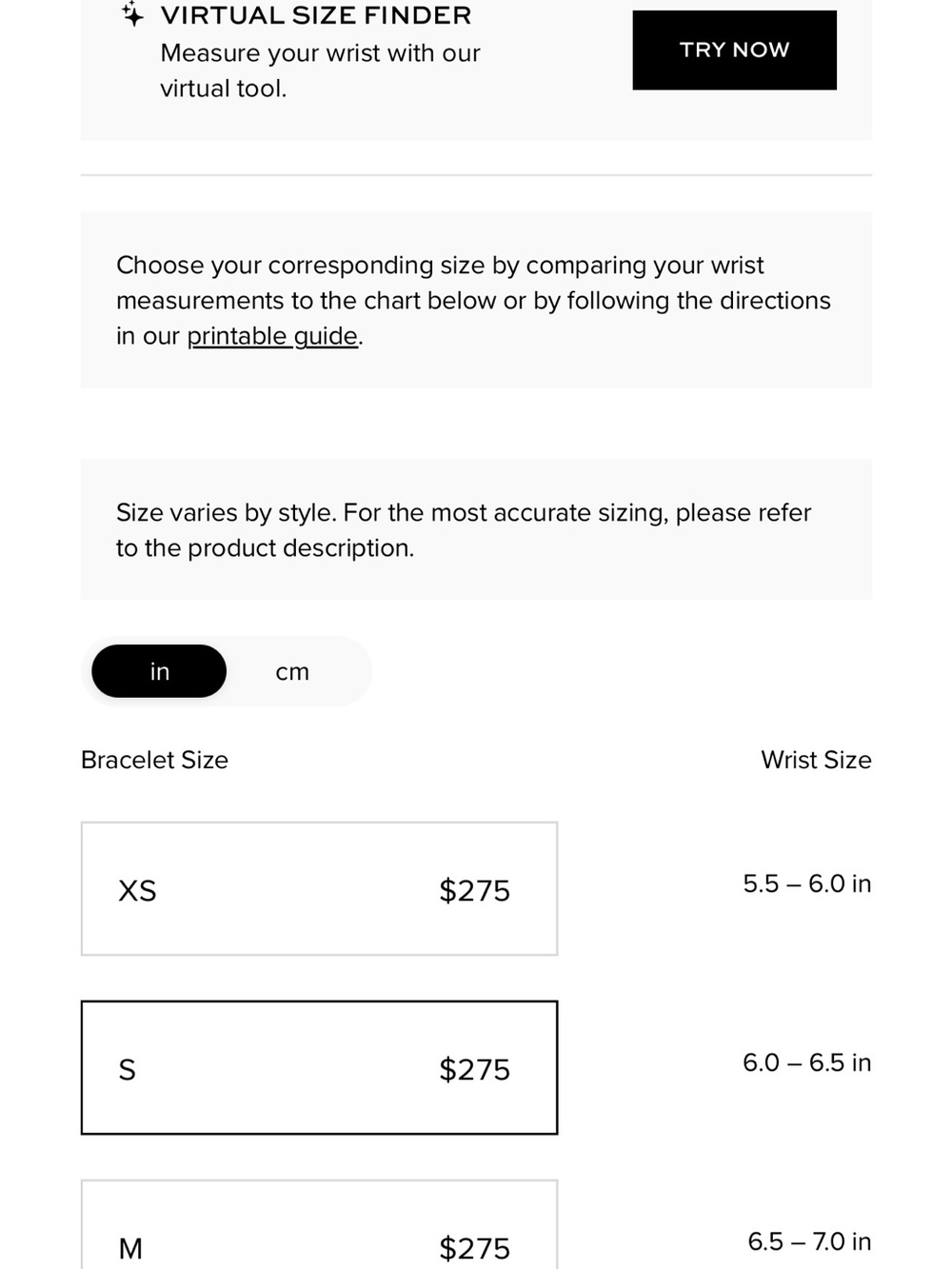Click the 'Choose your corresponding size' instructions box
952x1269 pixels.
click(x=476, y=300)
